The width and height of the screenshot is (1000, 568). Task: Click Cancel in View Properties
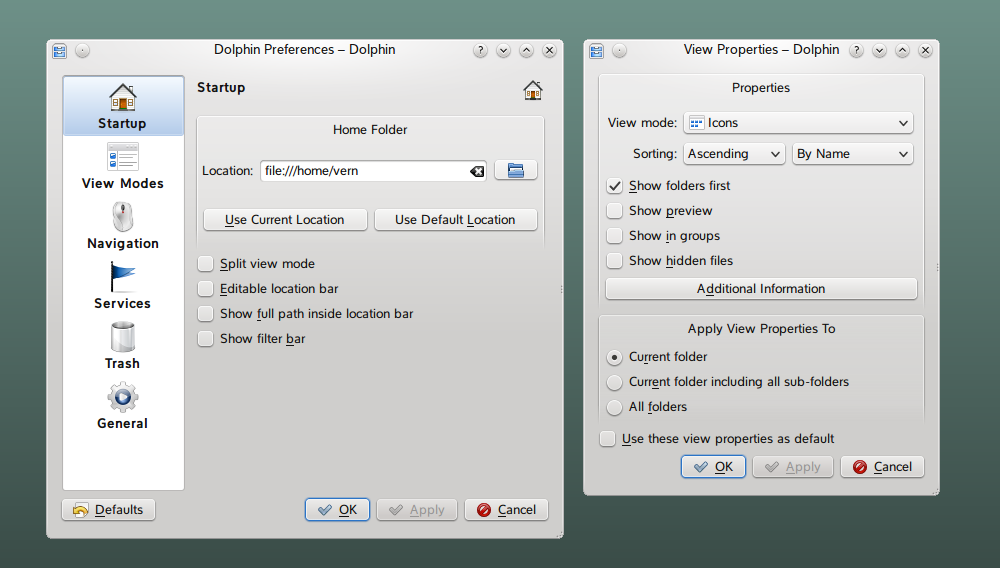click(x=882, y=467)
